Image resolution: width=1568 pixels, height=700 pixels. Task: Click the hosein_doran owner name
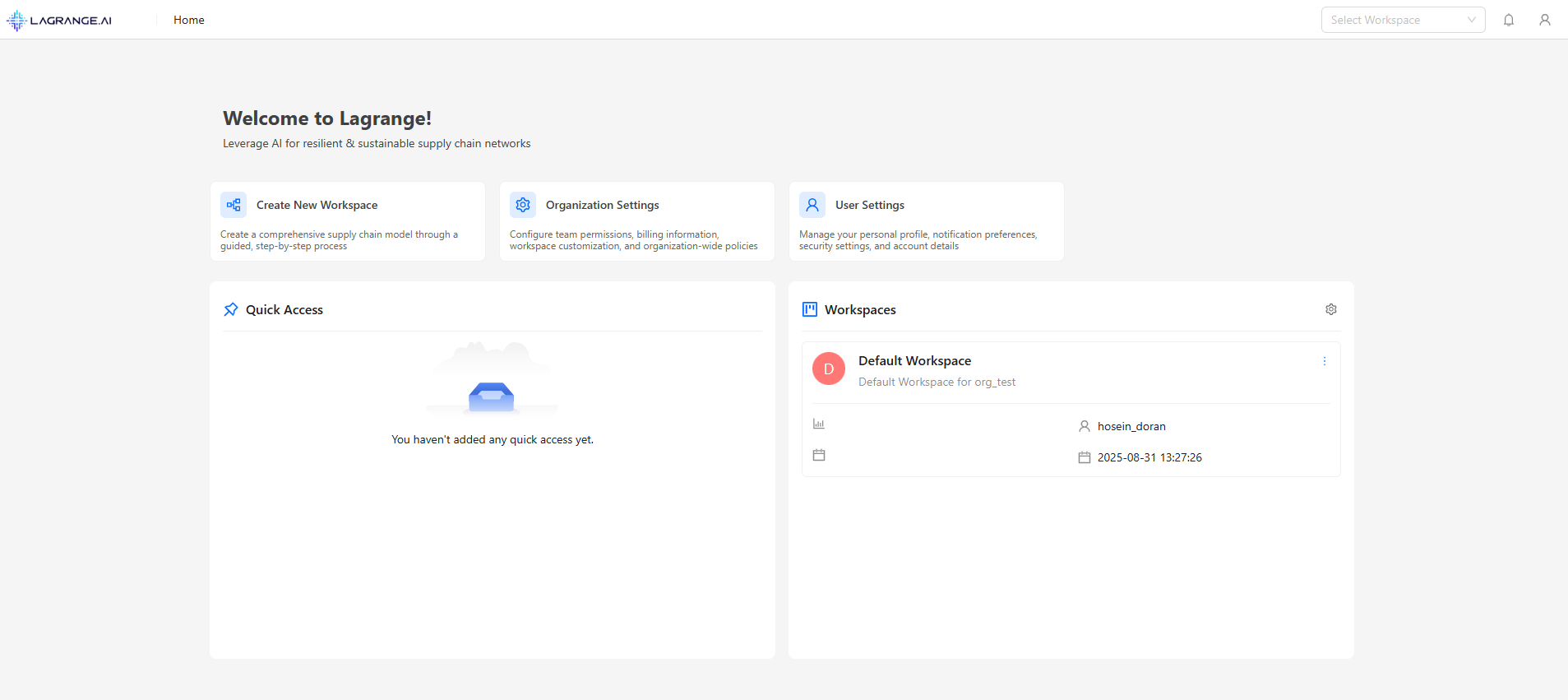click(1131, 426)
